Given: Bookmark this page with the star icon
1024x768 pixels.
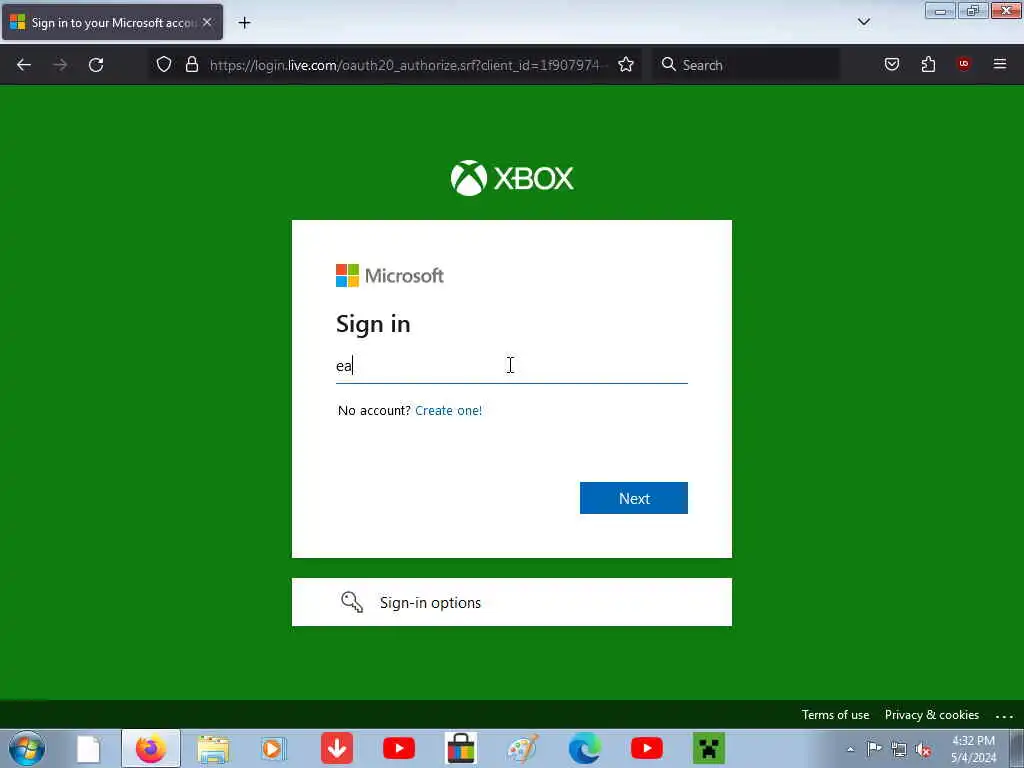Looking at the screenshot, I should (x=626, y=64).
